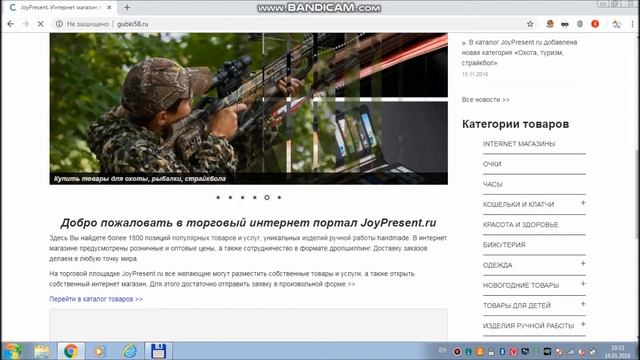Viewport: 640px width, 360px height.
Task: Select the sixth slider dot under banner
Action: pos(279,198)
